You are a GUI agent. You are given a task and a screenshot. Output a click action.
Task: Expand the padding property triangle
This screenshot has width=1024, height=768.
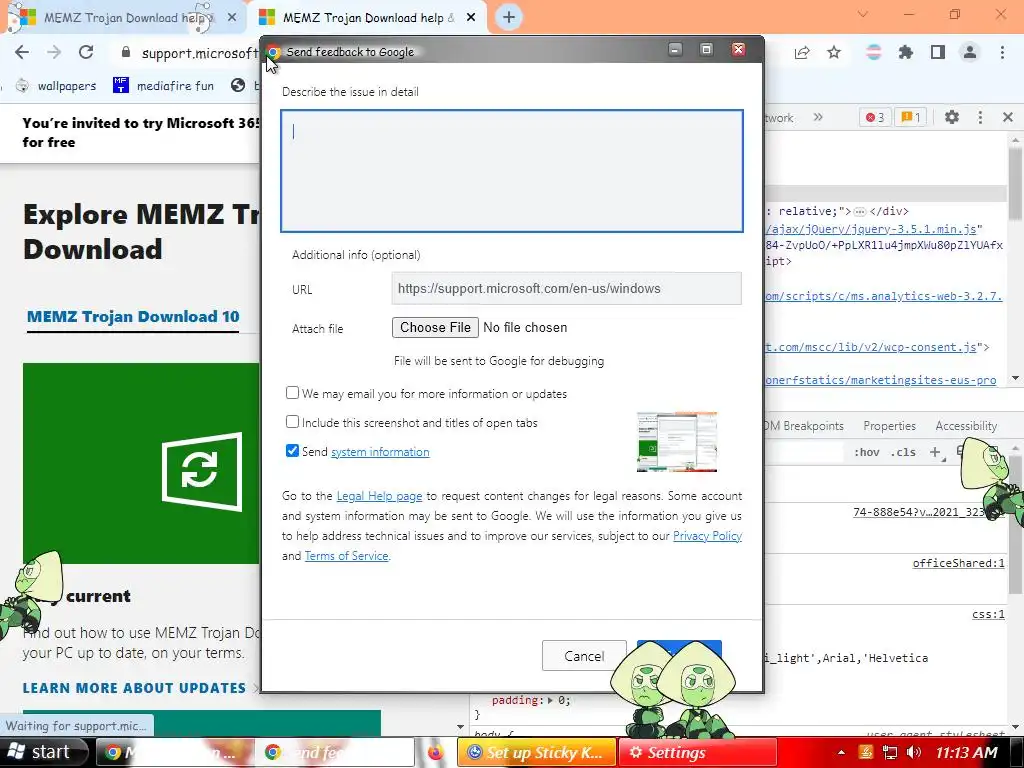[x=550, y=700]
